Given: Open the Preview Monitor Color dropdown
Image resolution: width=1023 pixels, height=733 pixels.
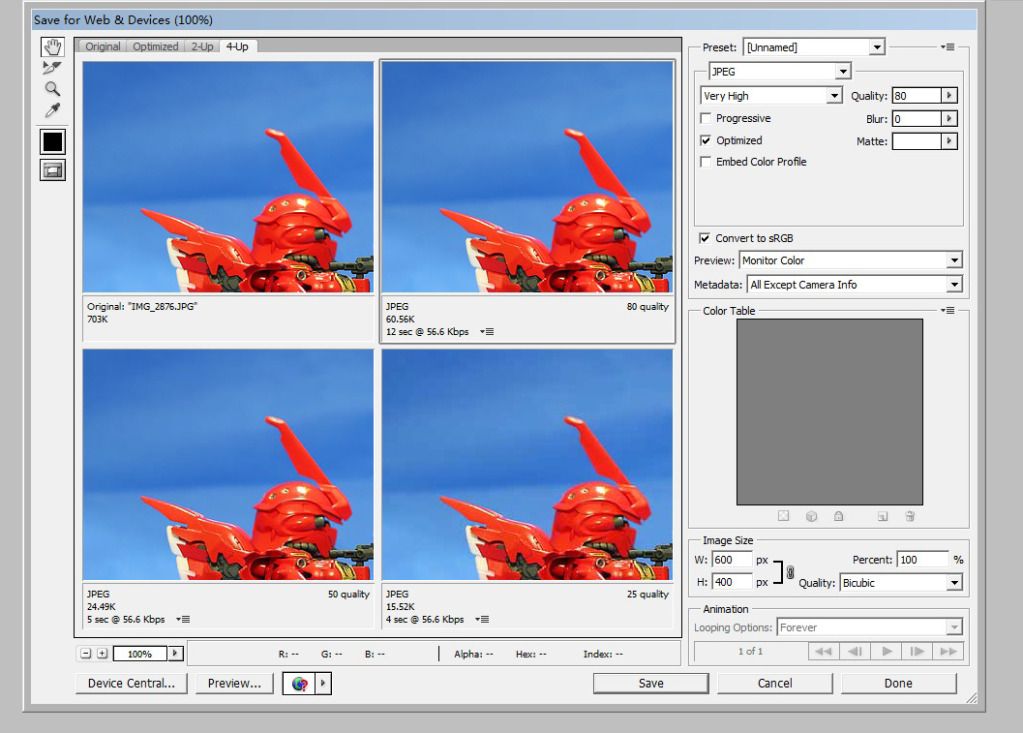Looking at the screenshot, I should (x=850, y=260).
